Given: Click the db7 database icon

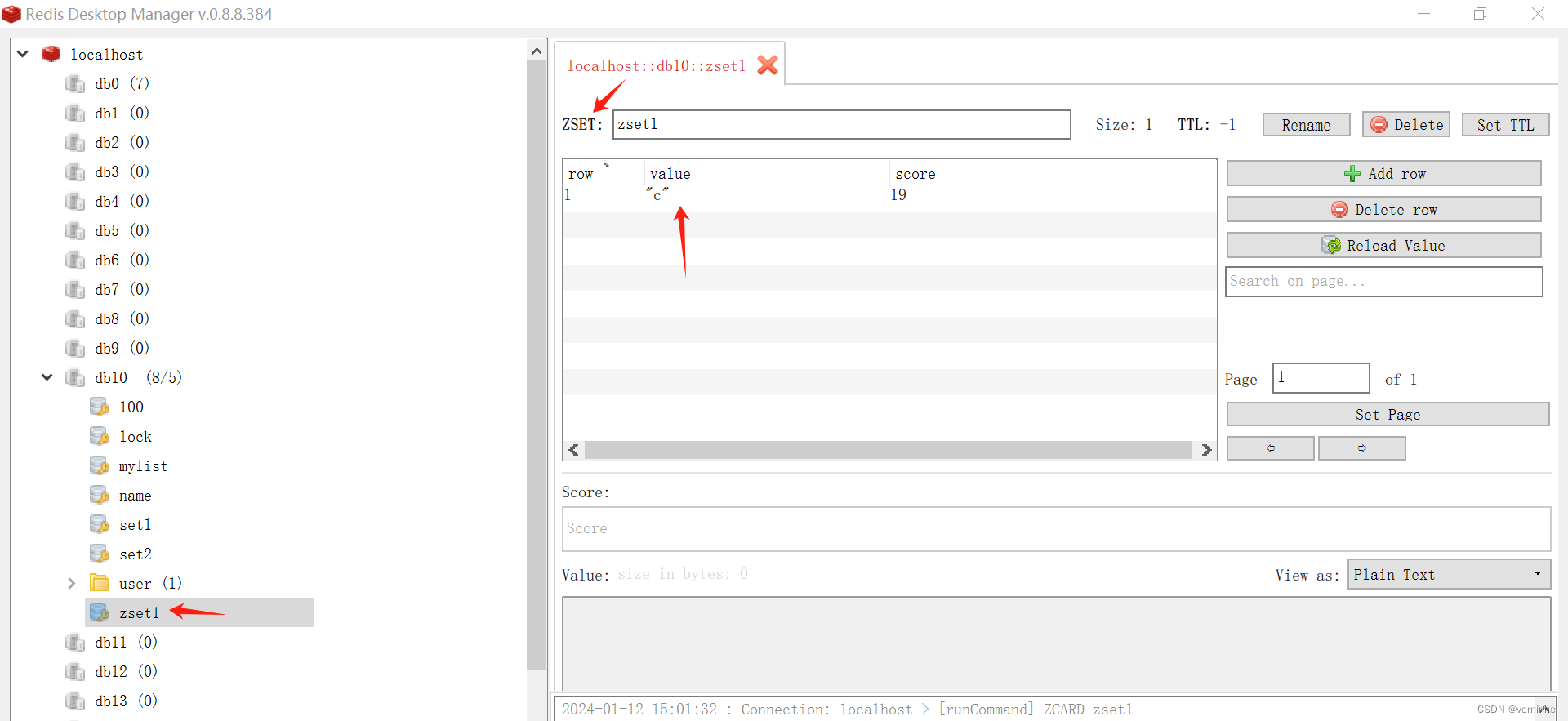Looking at the screenshot, I should pos(75,289).
